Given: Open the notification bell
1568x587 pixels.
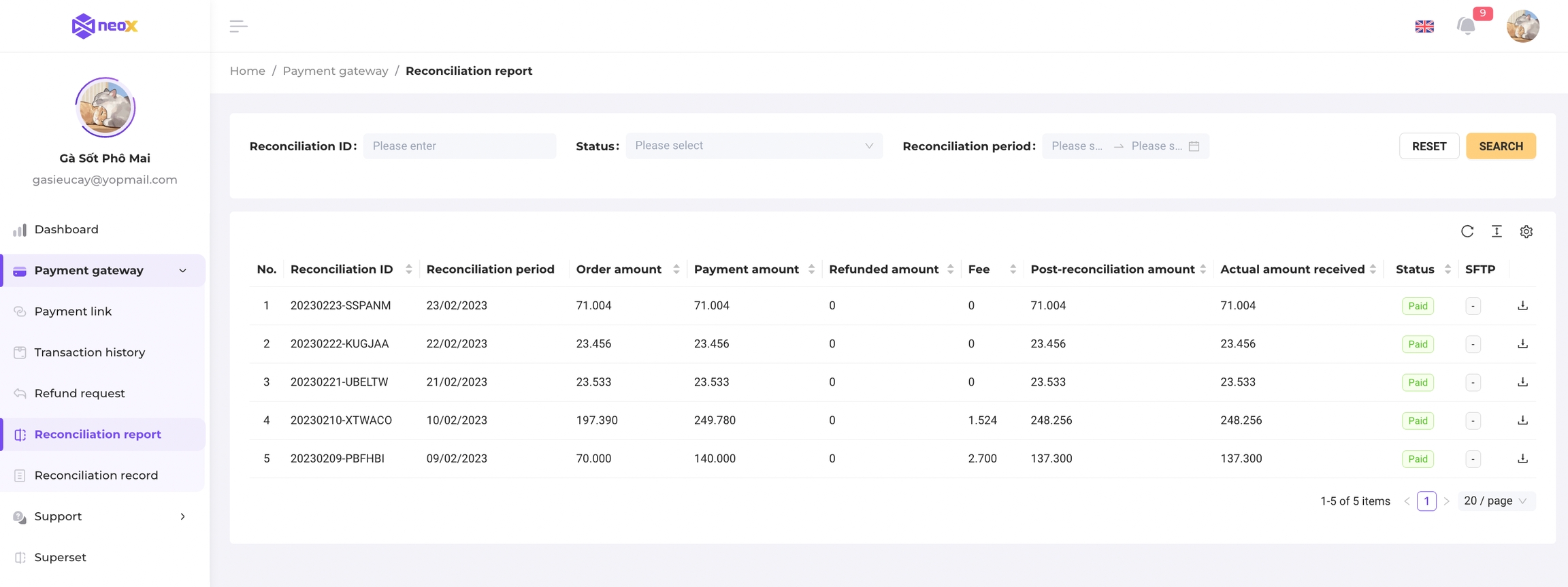Looking at the screenshot, I should coord(1467,26).
